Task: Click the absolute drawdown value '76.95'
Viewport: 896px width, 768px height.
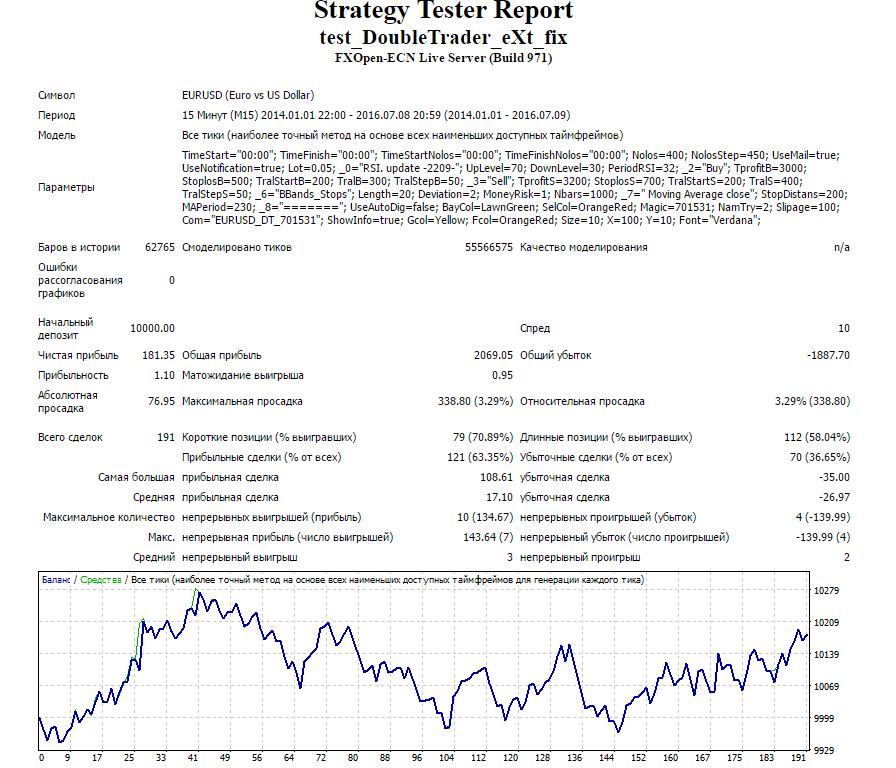Action: (x=161, y=402)
